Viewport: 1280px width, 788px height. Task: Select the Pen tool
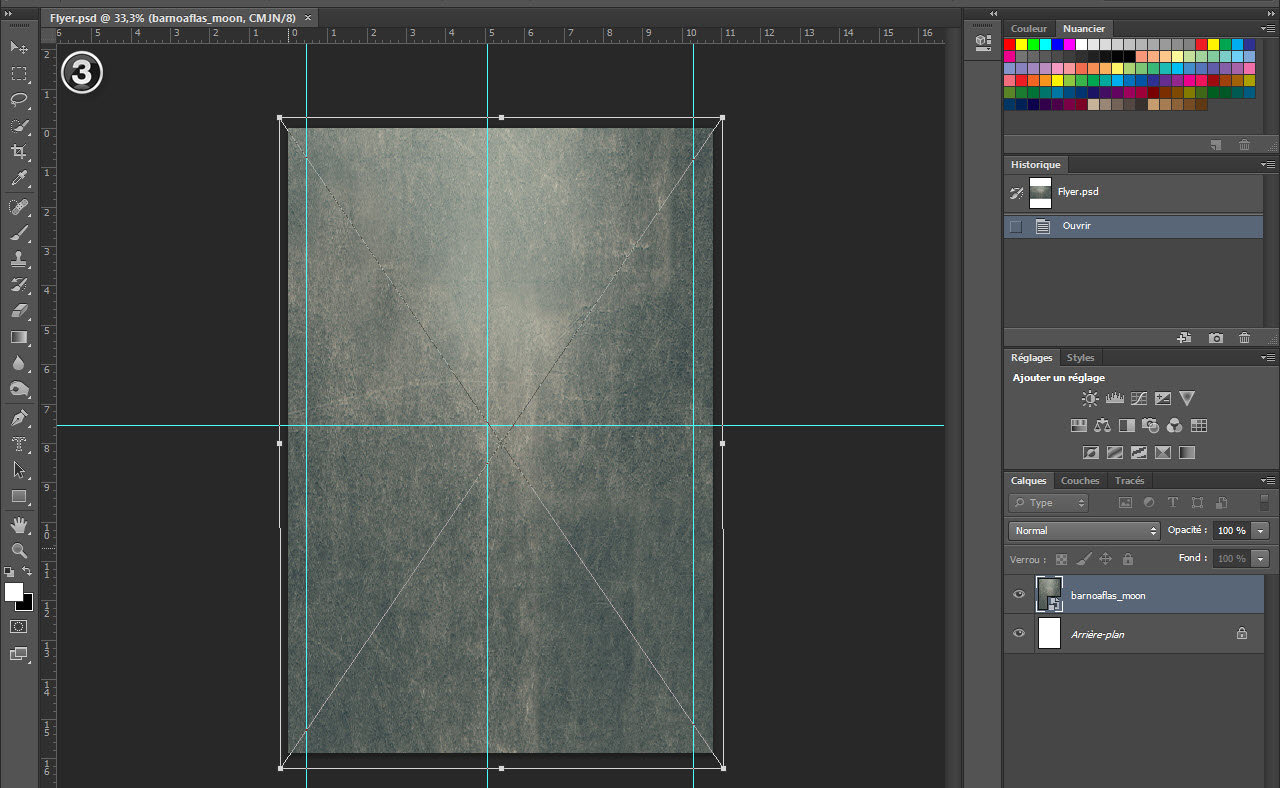point(19,417)
